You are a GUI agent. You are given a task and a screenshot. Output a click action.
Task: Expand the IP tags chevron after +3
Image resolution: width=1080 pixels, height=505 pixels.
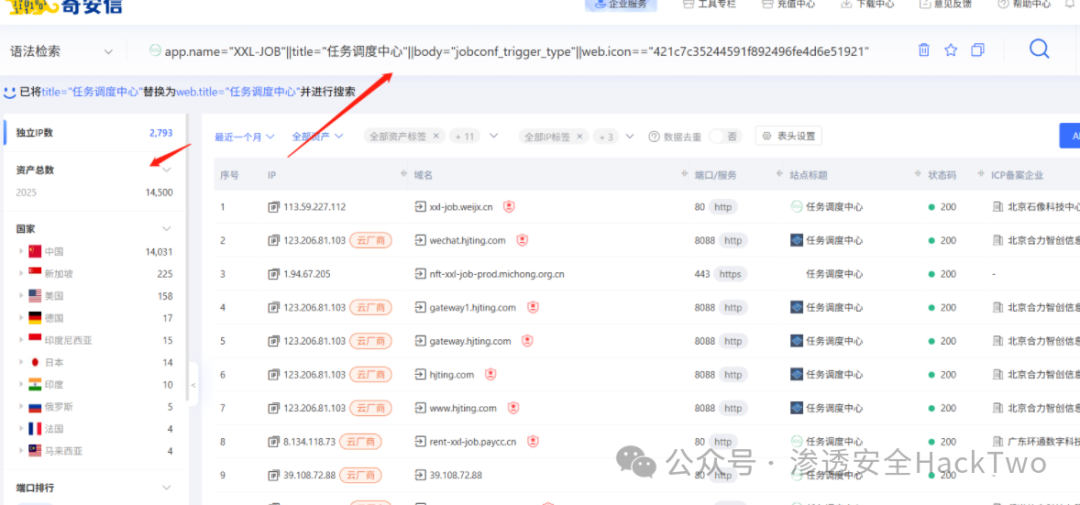tap(630, 136)
